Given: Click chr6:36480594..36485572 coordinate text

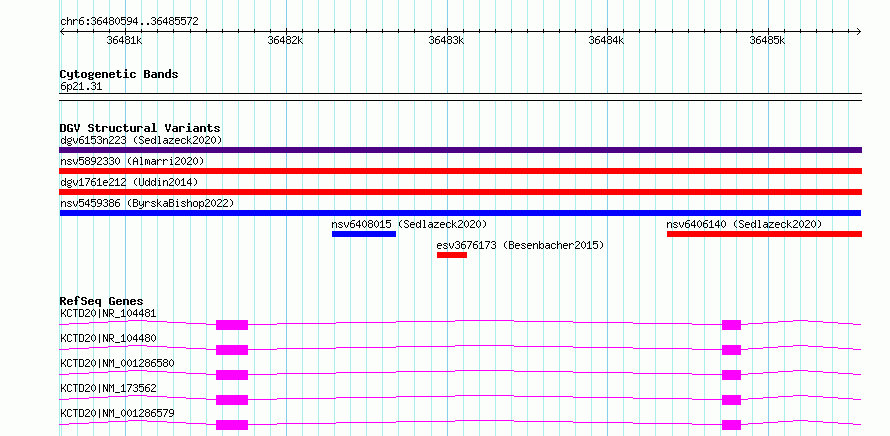Looking at the screenshot, I should tap(129, 22).
